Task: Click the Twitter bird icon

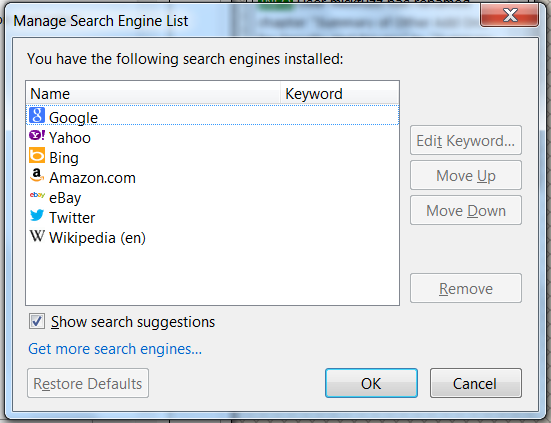Action: [x=37, y=215]
